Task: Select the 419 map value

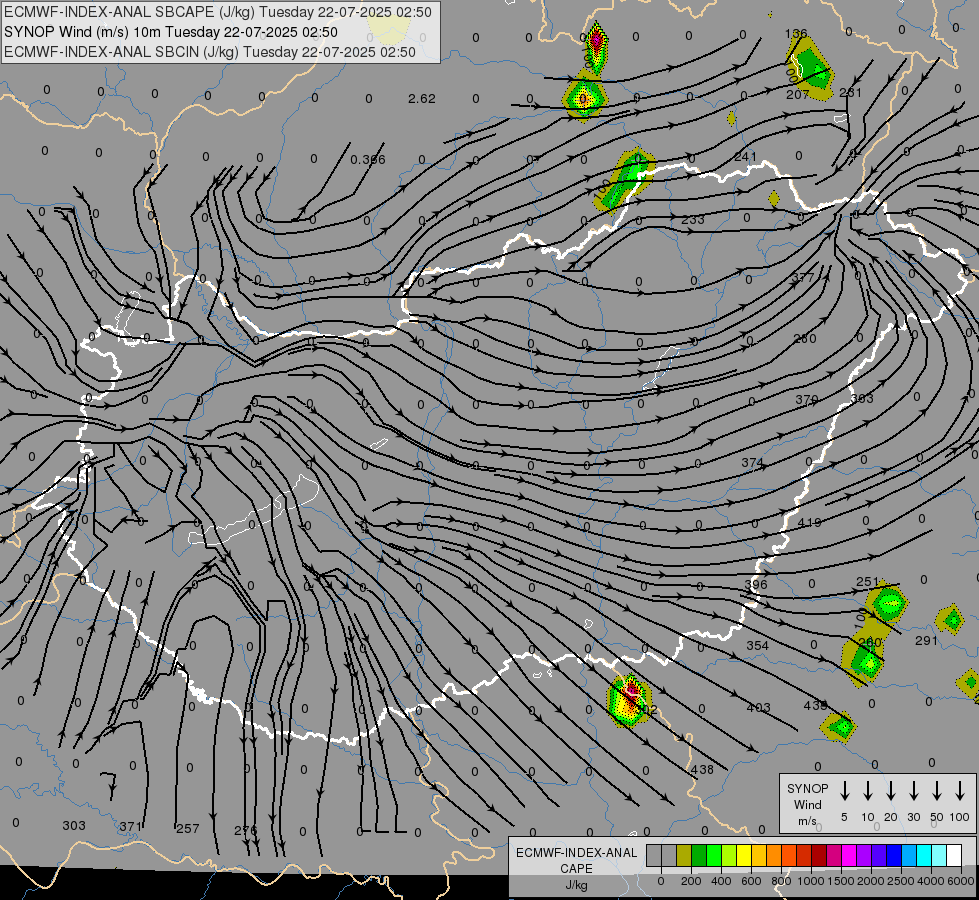Action: click(809, 523)
